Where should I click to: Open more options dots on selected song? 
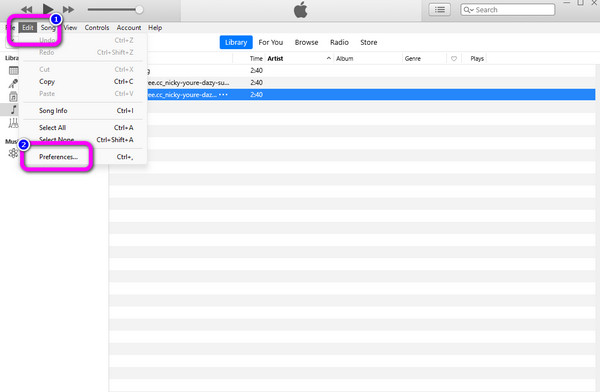point(223,95)
